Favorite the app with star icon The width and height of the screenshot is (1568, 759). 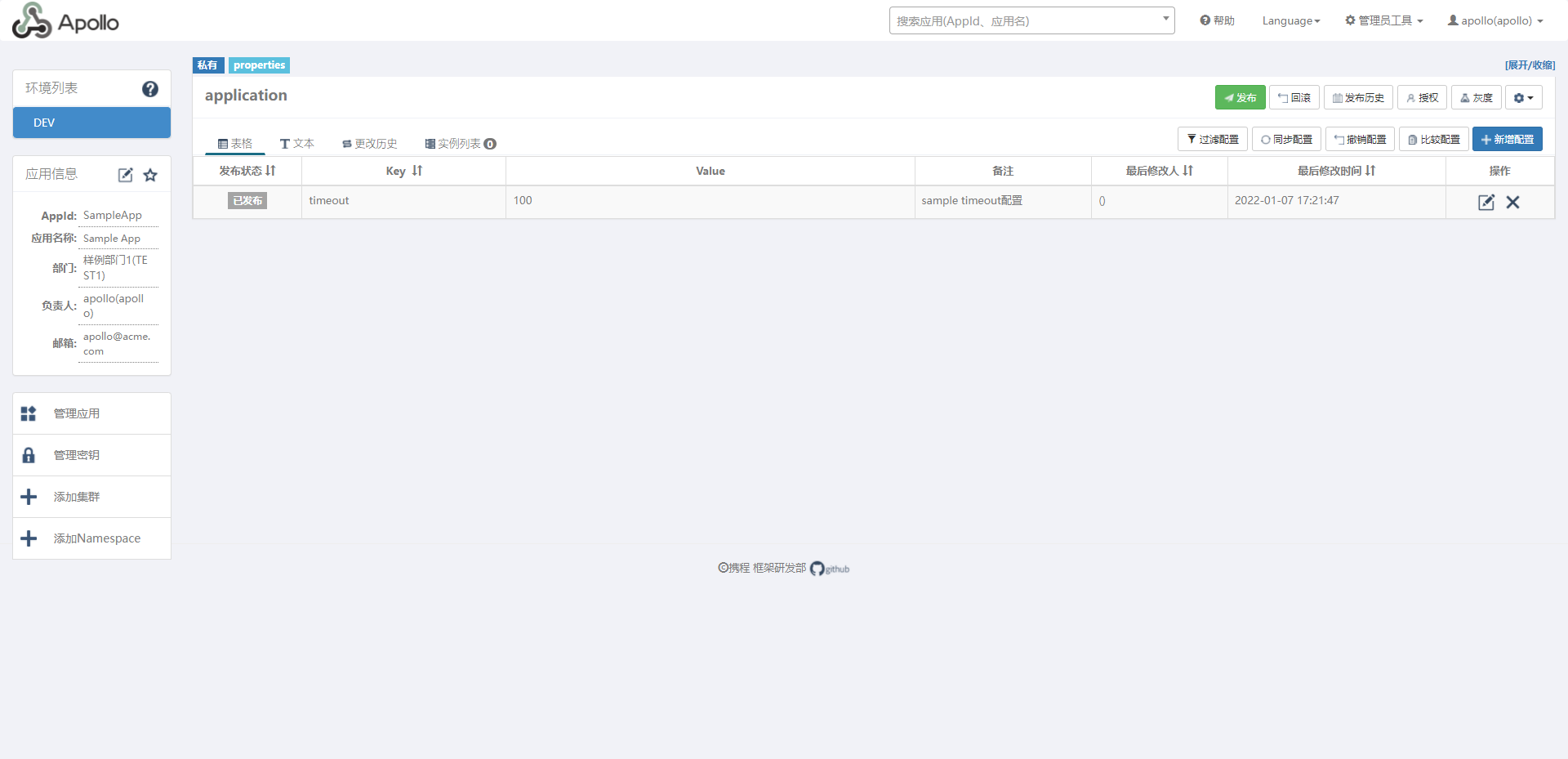[x=150, y=175]
